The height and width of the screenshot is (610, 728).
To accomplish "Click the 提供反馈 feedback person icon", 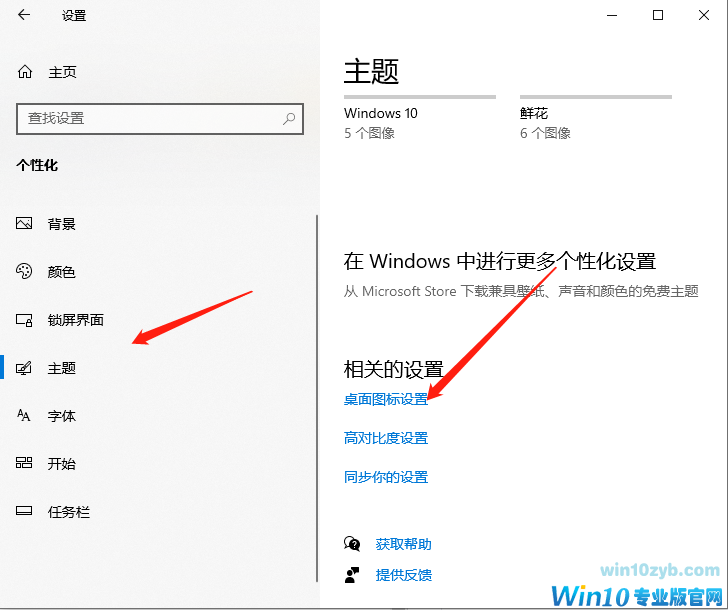I will point(352,575).
